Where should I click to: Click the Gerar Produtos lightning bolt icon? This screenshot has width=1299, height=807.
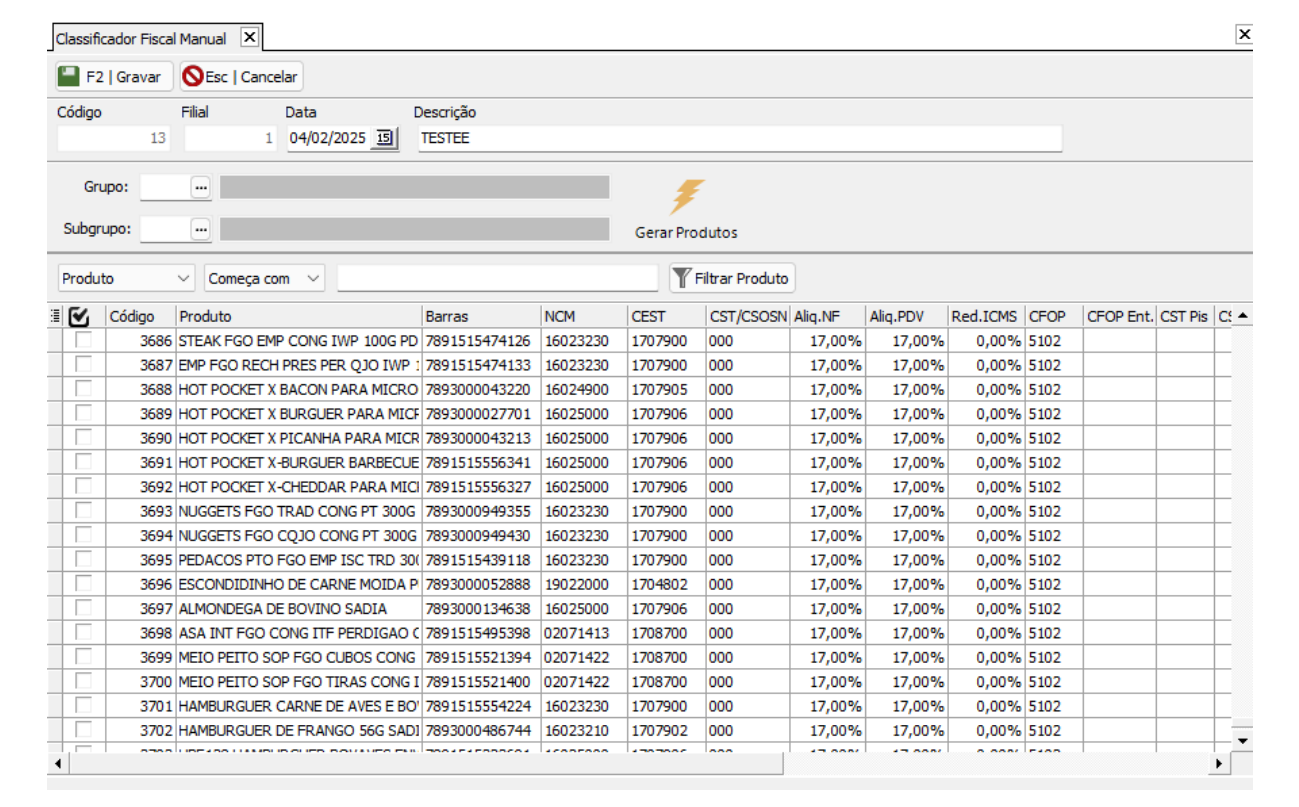click(x=687, y=197)
